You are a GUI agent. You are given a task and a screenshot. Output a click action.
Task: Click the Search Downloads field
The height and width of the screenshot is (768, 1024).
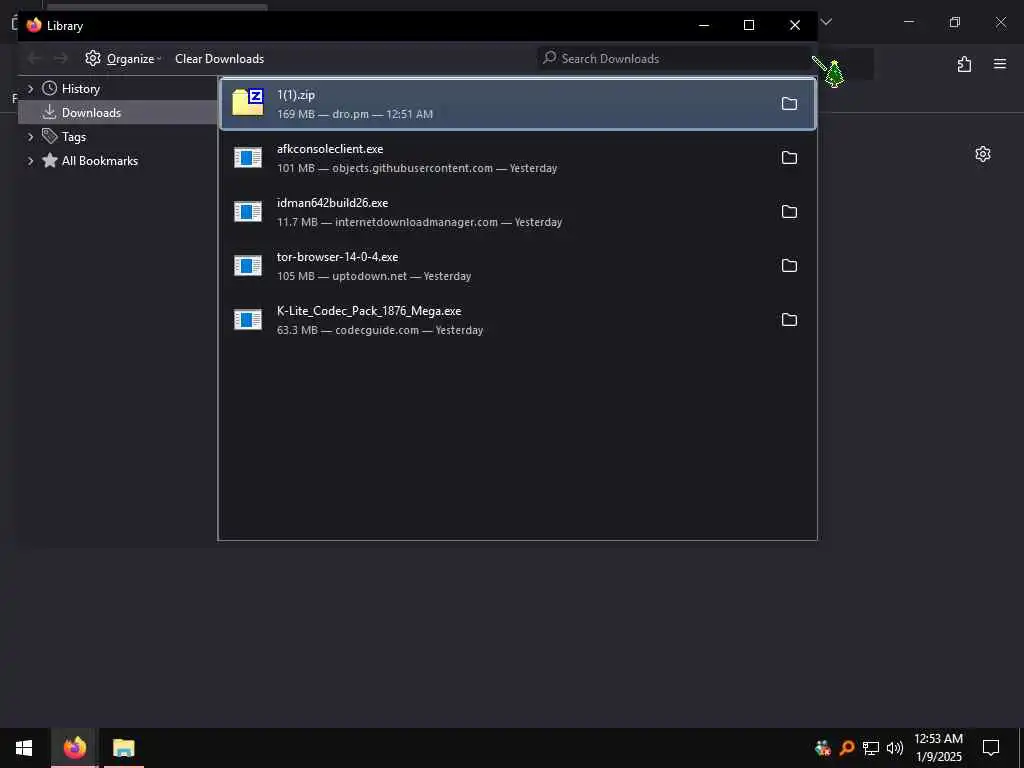pos(674,59)
